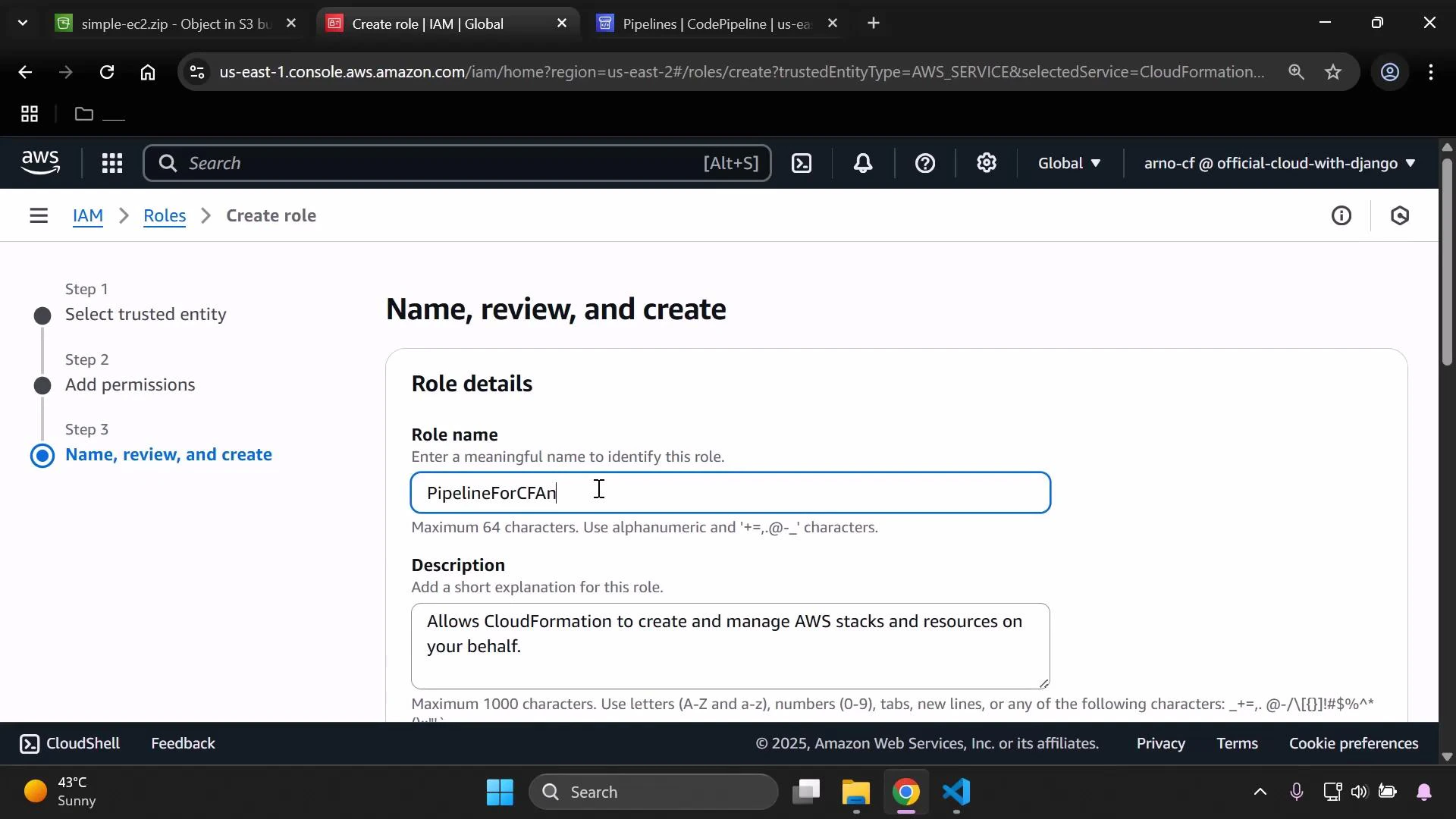
Task: Select the Step 1 trusted entity radio button
Action: pos(42,315)
